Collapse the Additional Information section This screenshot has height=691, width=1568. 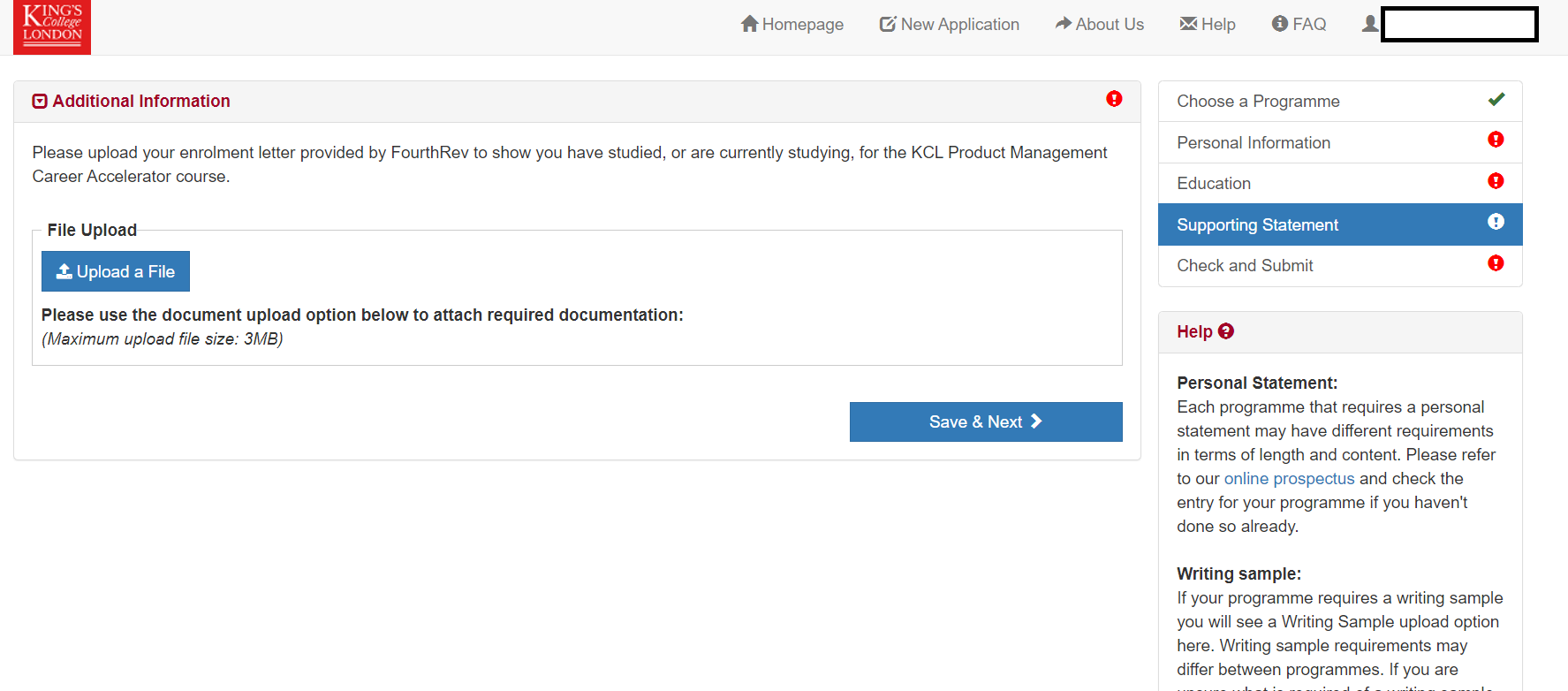pyautogui.click(x=40, y=102)
